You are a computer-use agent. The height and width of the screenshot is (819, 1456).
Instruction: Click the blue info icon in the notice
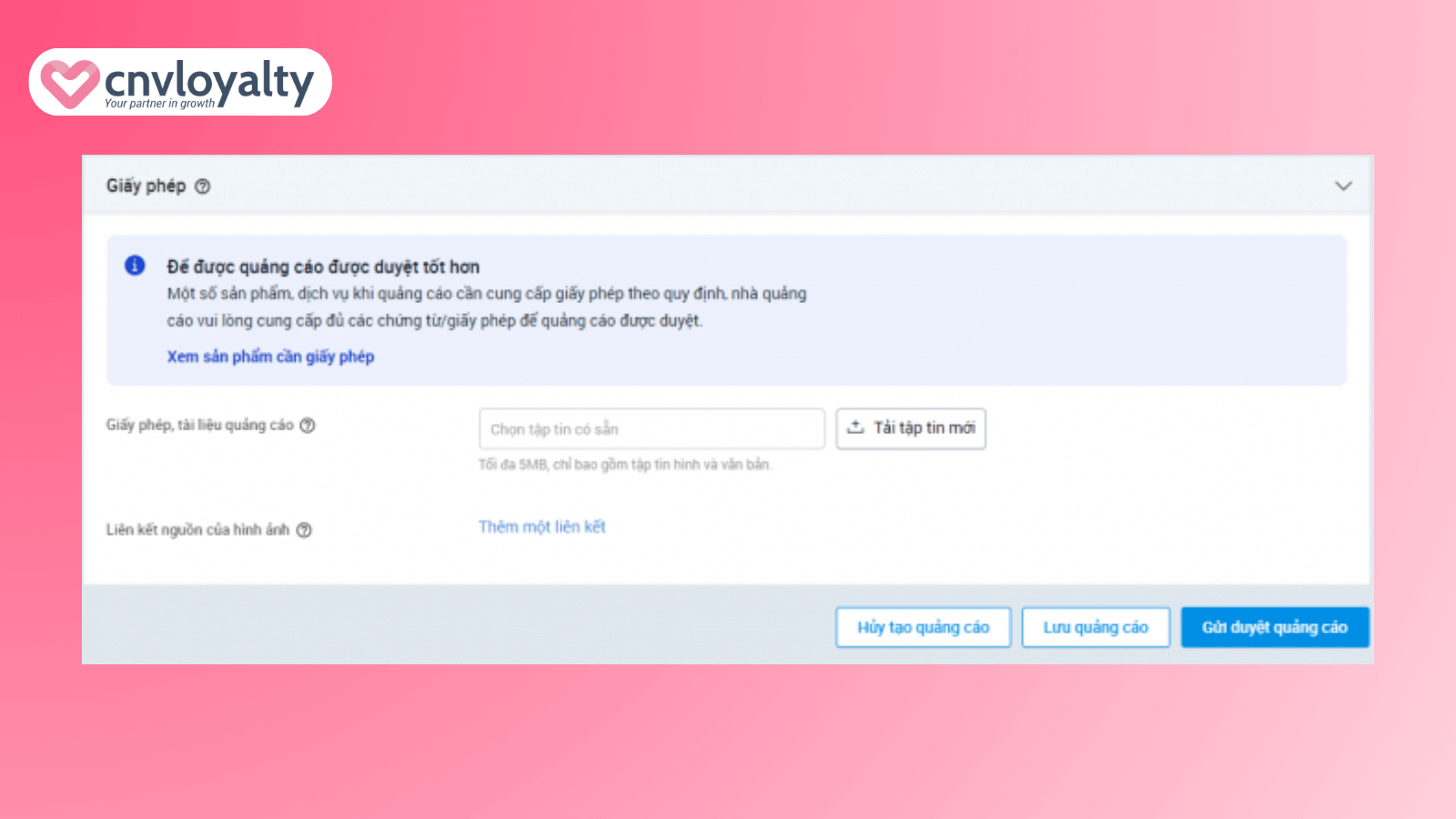[135, 265]
